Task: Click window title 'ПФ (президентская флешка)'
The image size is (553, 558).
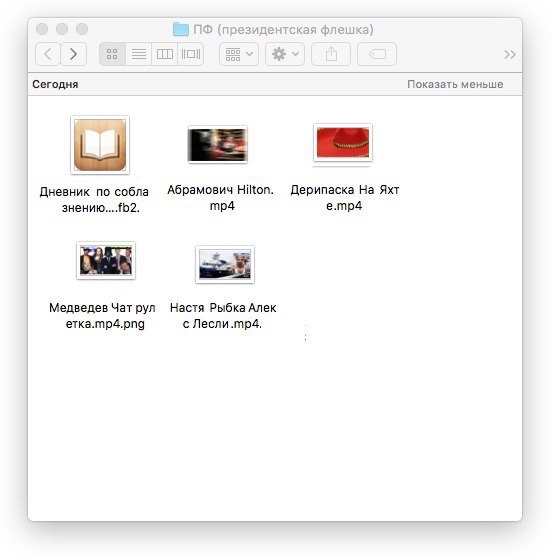Action: click(283, 30)
